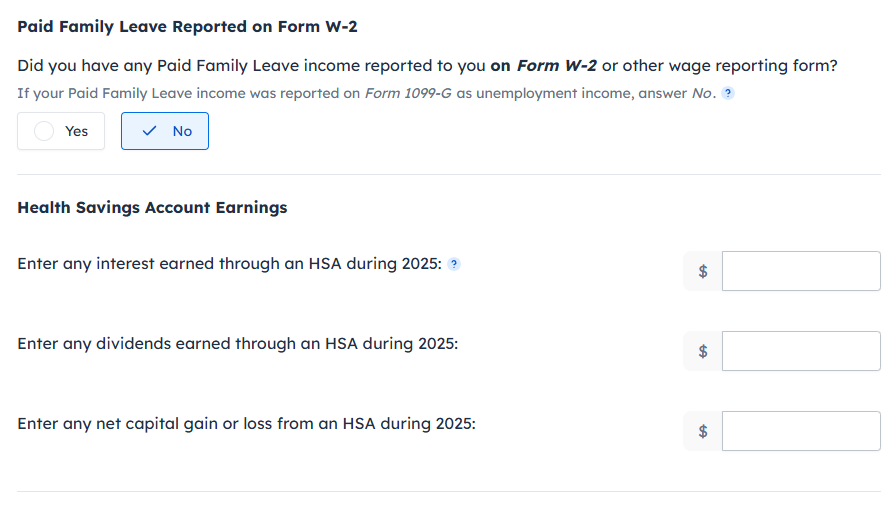Click the empty radio circle beside Yes

44,131
